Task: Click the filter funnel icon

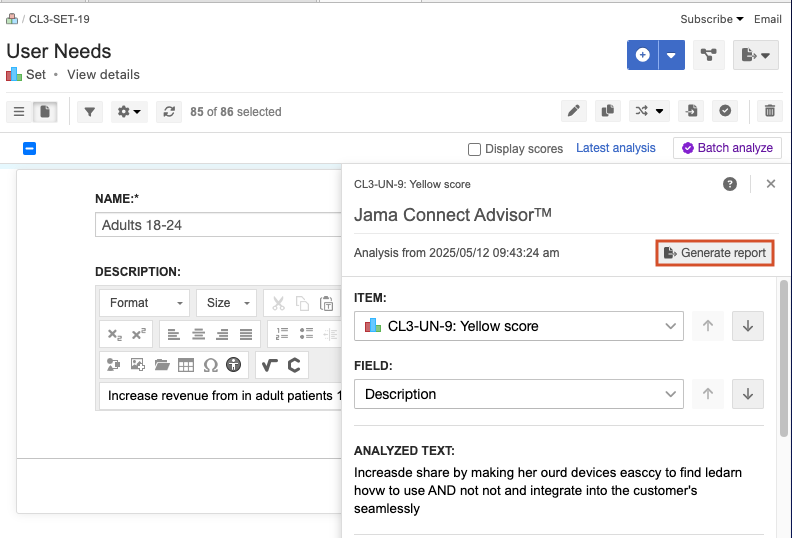Action: coord(90,112)
